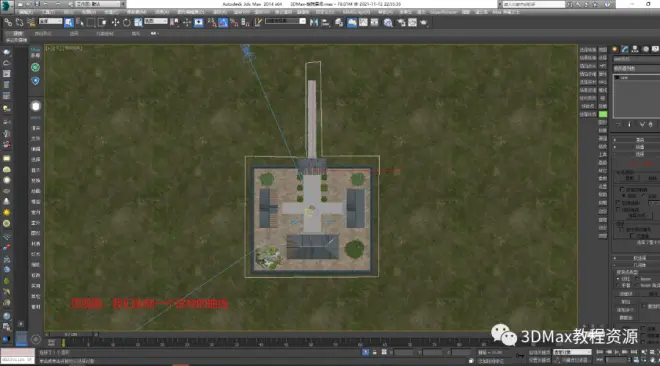This screenshot has height=366, width=660.
Task: Click the Auto Key button
Action: [539, 352]
